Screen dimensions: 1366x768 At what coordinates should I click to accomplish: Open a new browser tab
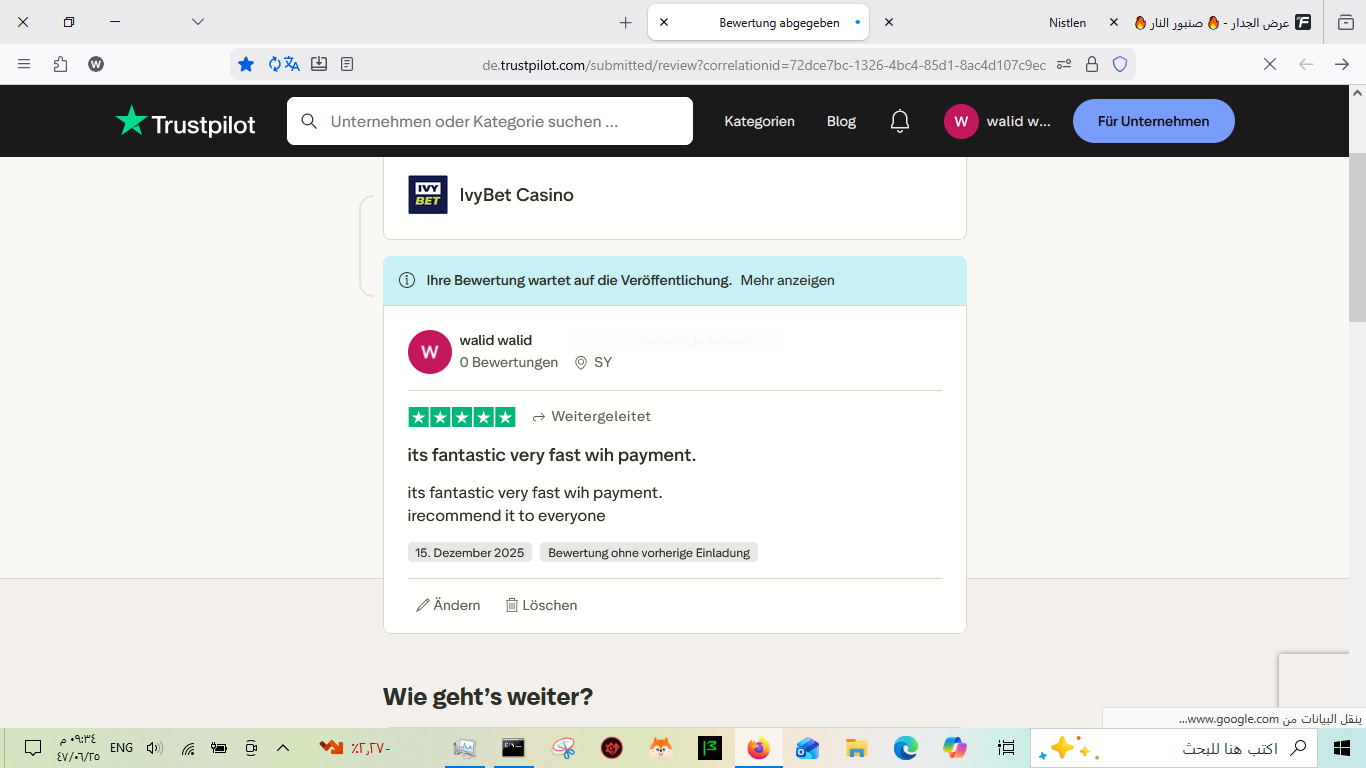coord(626,22)
